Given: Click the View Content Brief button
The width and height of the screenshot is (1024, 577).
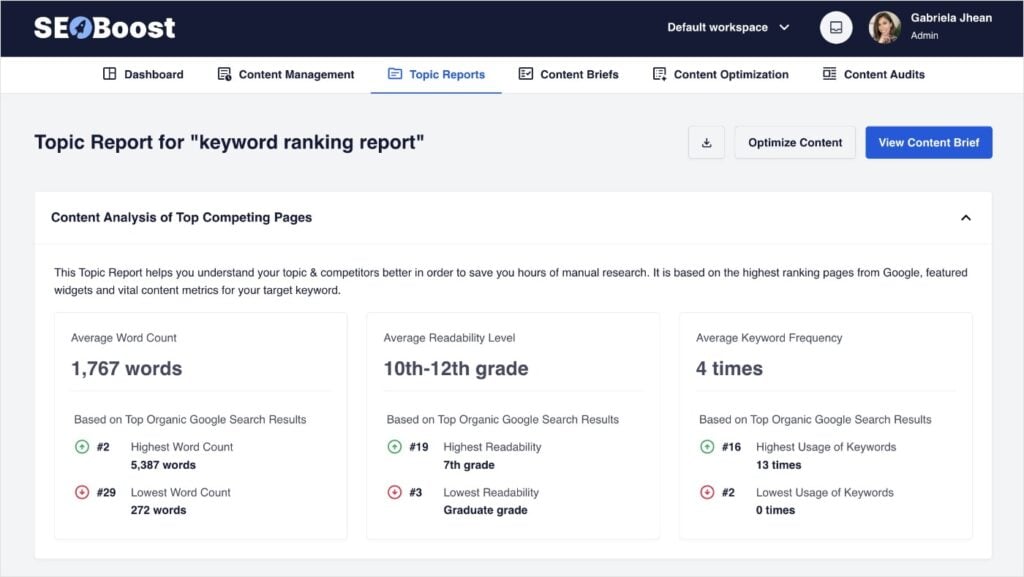Looking at the screenshot, I should tap(928, 142).
